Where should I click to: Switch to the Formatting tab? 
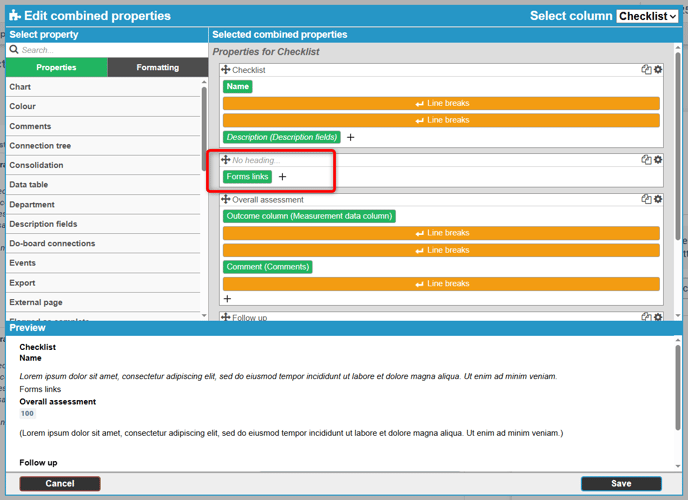157,68
